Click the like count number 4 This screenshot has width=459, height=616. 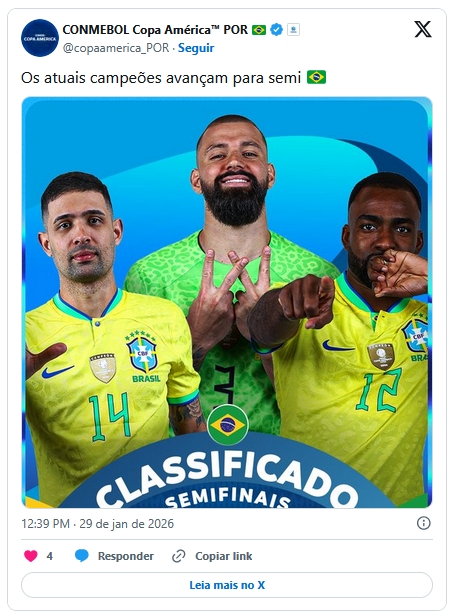coord(50,556)
